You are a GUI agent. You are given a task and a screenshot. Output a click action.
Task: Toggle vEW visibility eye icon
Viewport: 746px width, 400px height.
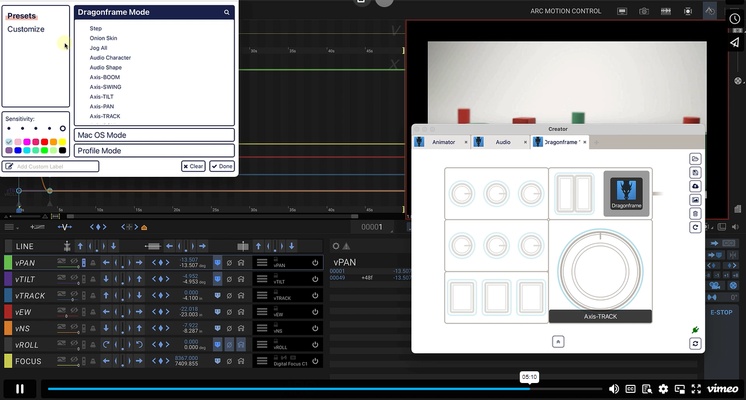pos(74,311)
